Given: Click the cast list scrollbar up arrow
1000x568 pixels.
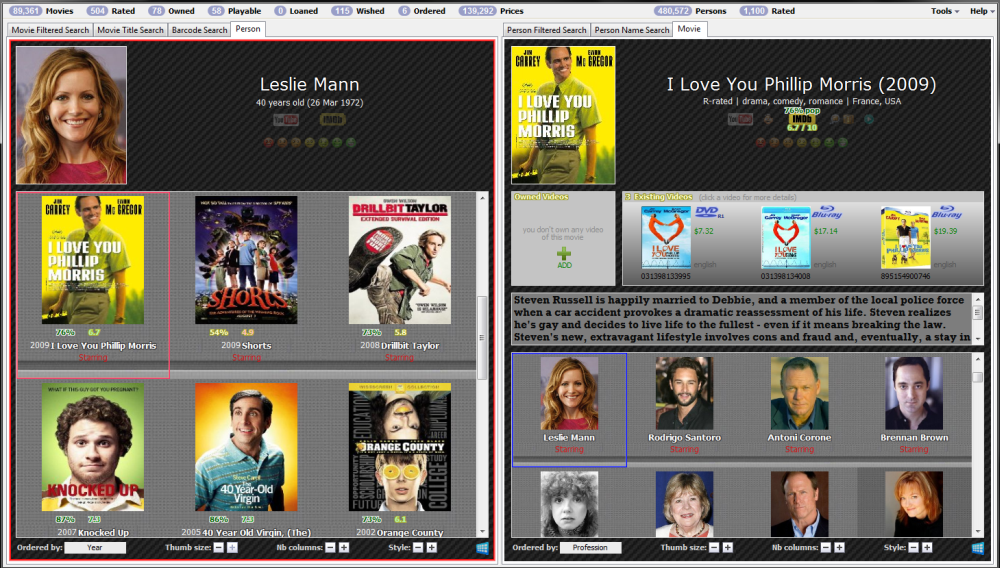Looking at the screenshot, I should coord(978,360).
